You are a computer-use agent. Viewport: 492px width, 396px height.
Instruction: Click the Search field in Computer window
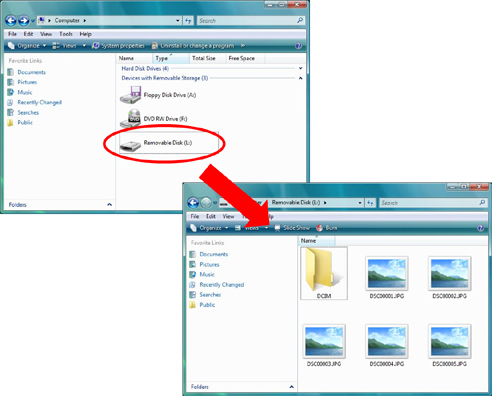pyautogui.click(x=251, y=21)
